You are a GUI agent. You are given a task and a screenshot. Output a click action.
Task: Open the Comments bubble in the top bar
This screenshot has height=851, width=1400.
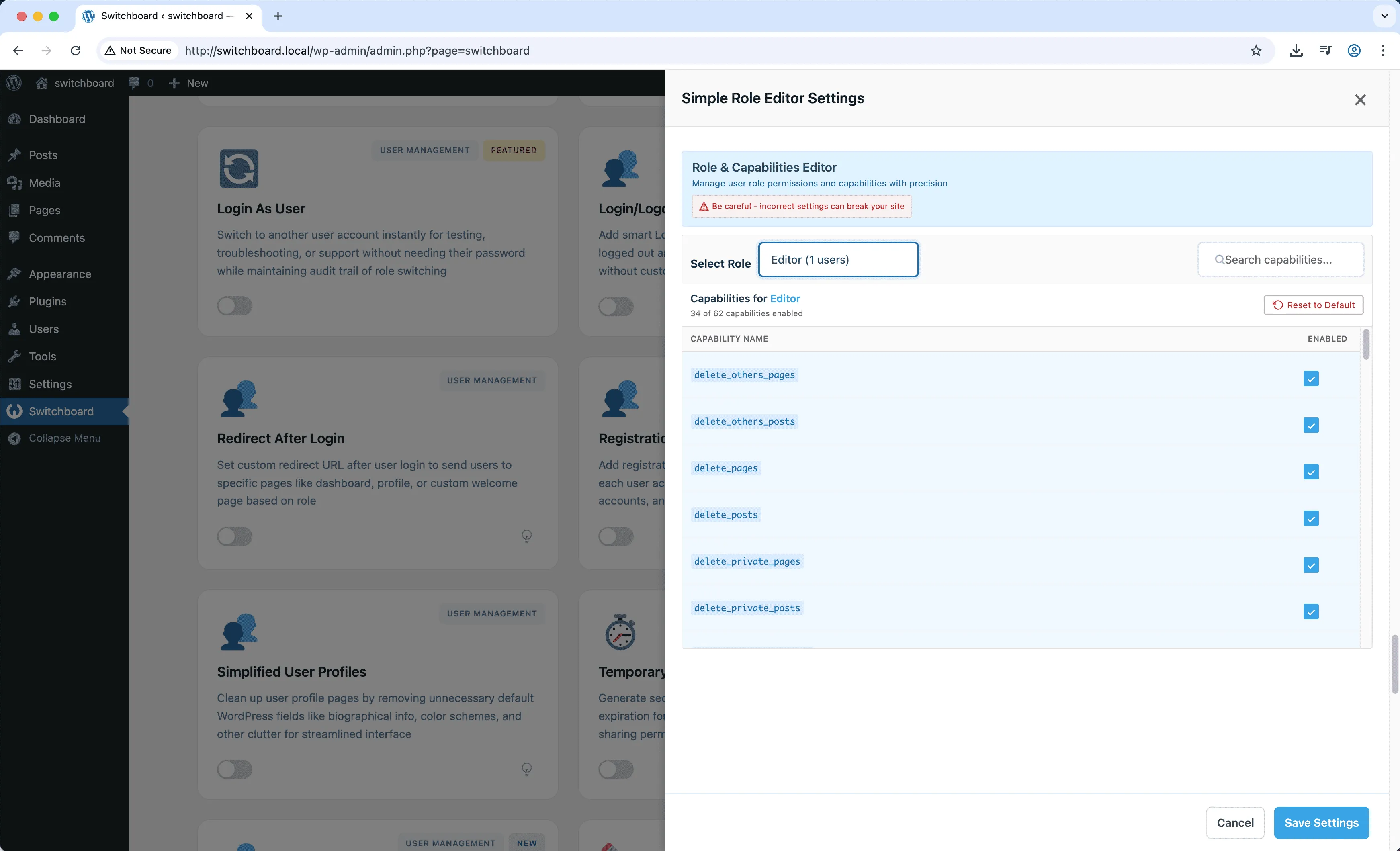135,83
